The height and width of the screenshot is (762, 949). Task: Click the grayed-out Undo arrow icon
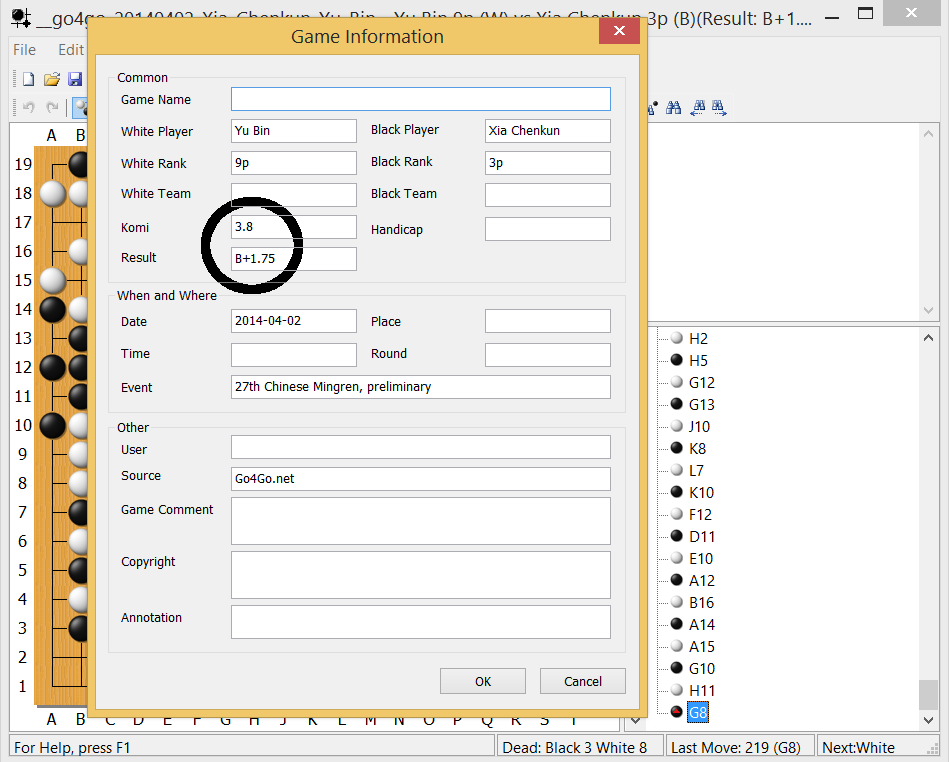(x=28, y=108)
